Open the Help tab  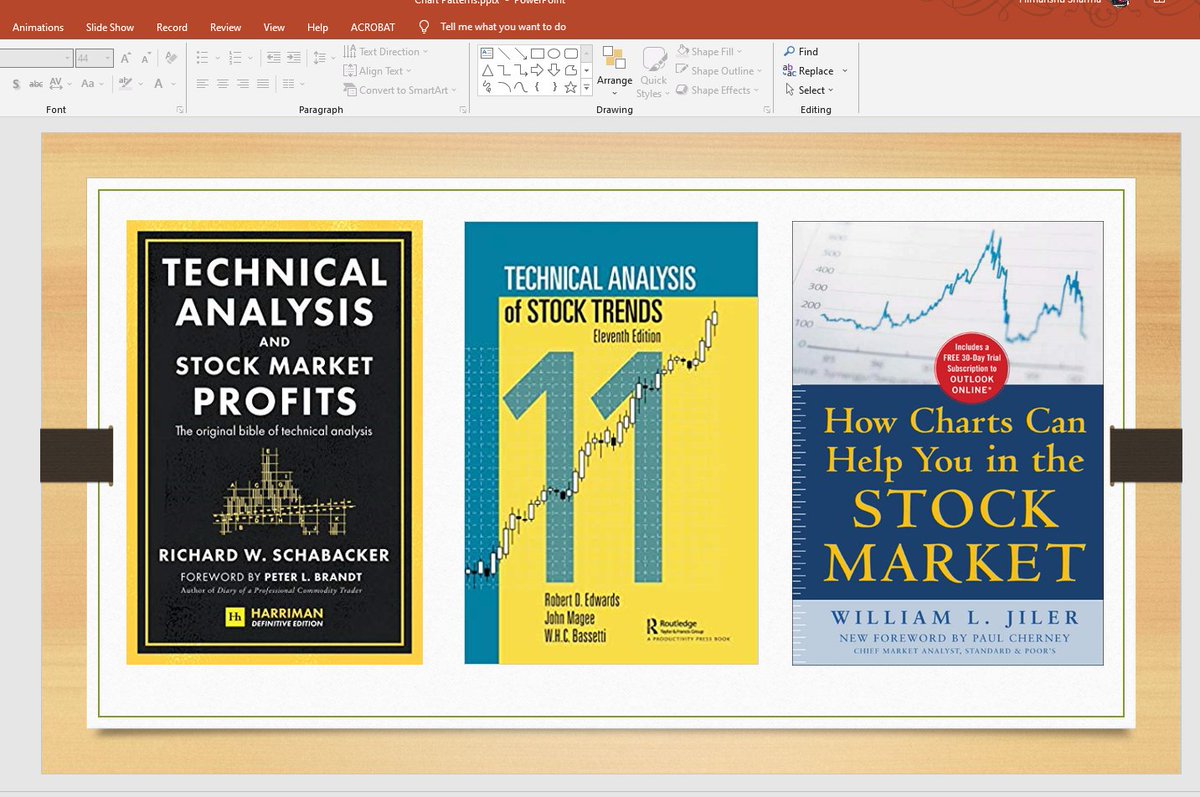[x=317, y=27]
